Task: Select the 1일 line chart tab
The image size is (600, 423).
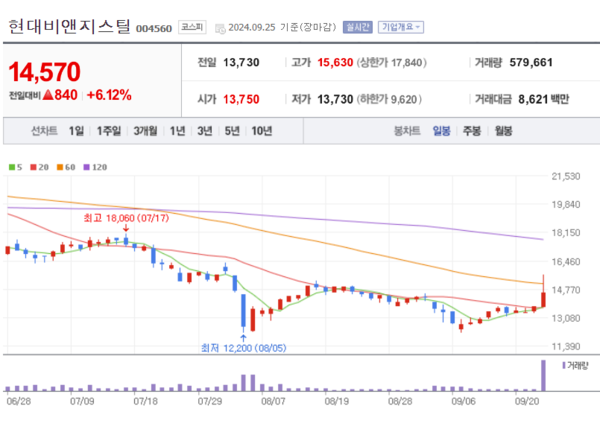Action: pos(76,131)
